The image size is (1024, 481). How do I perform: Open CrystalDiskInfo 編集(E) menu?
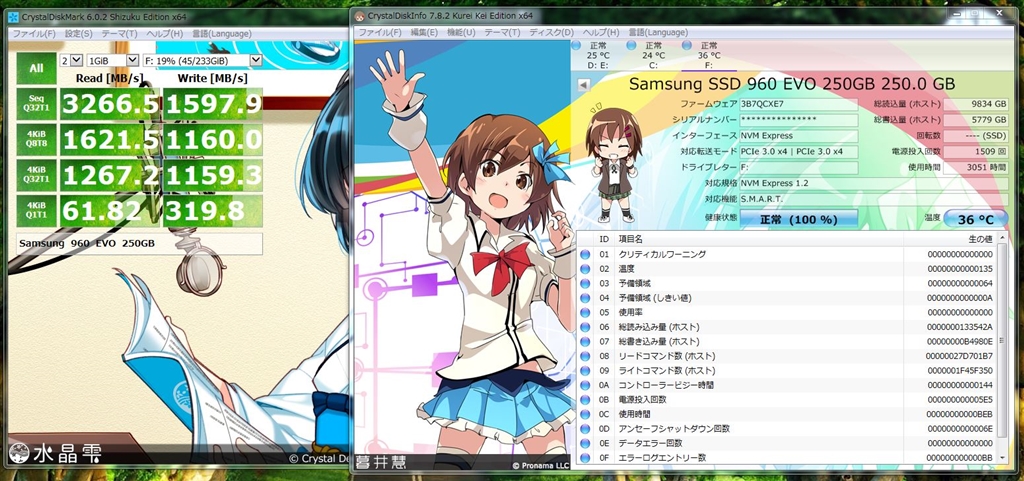424,32
